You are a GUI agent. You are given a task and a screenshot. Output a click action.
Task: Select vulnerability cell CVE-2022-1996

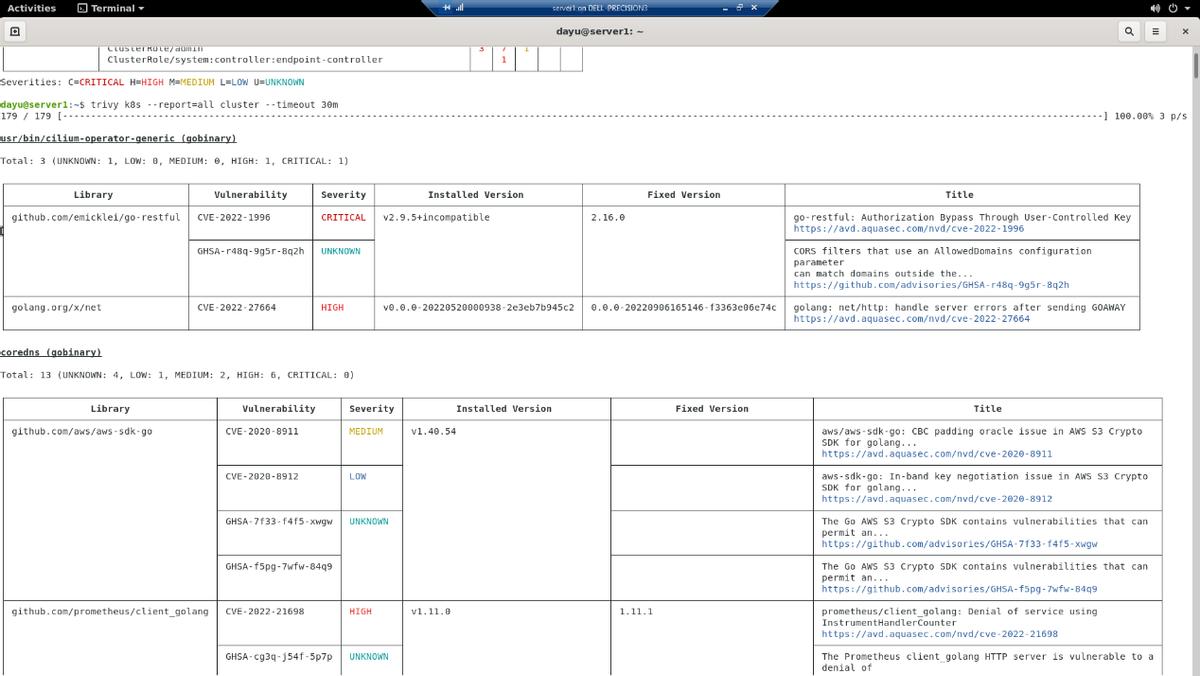click(x=234, y=217)
